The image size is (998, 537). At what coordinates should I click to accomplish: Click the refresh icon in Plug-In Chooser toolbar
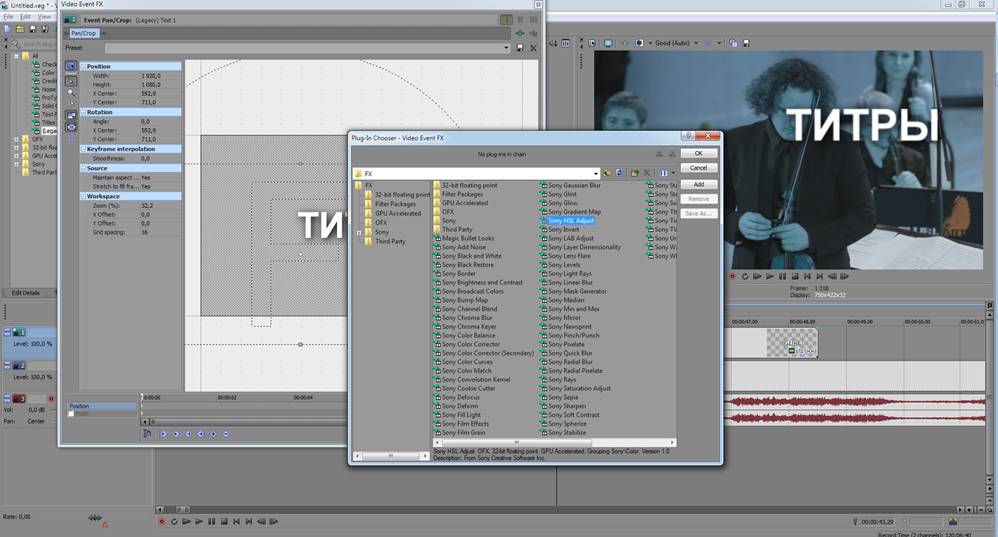[619, 173]
